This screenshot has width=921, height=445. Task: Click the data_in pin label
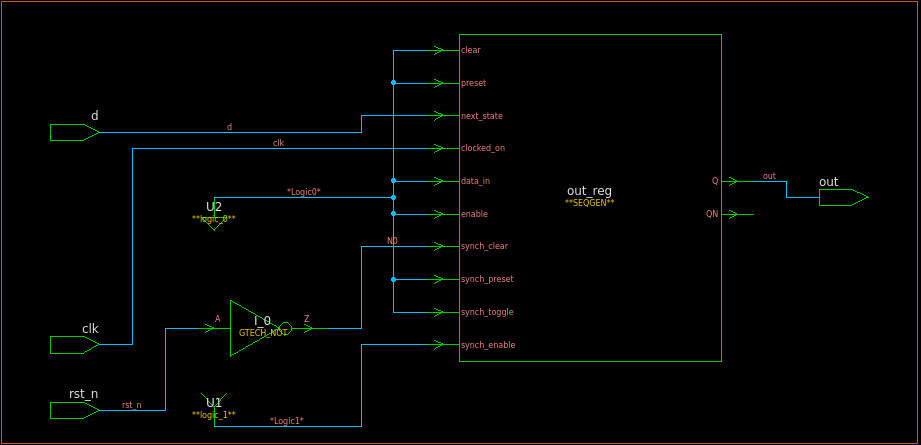pos(475,181)
